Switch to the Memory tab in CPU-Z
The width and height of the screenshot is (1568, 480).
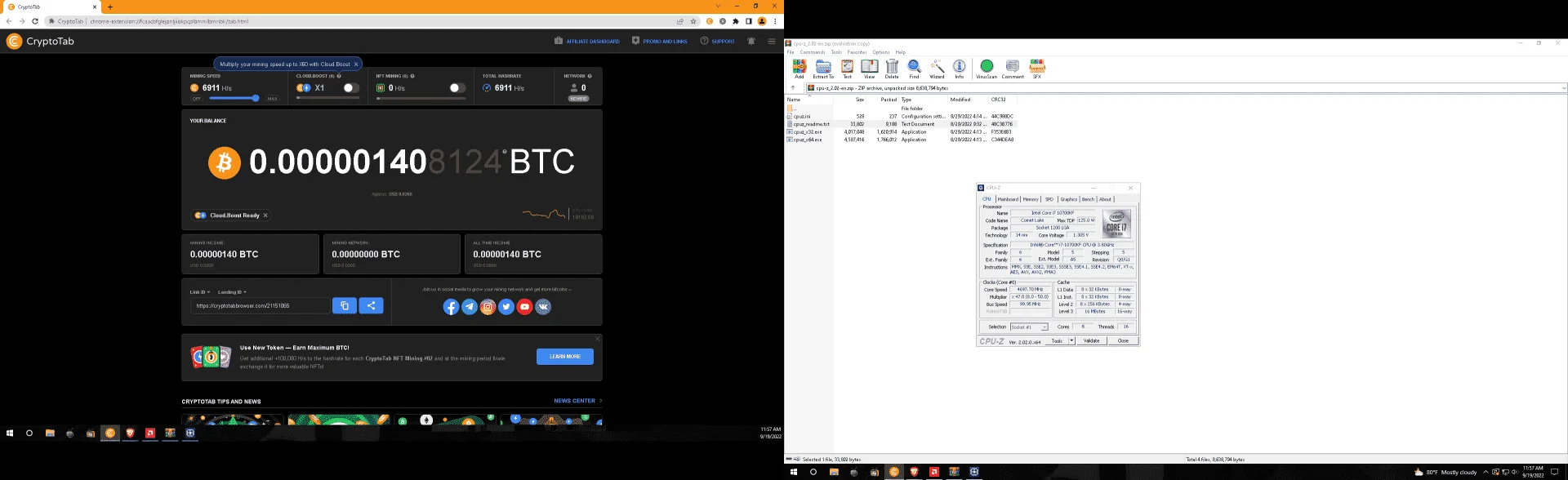tap(1031, 199)
